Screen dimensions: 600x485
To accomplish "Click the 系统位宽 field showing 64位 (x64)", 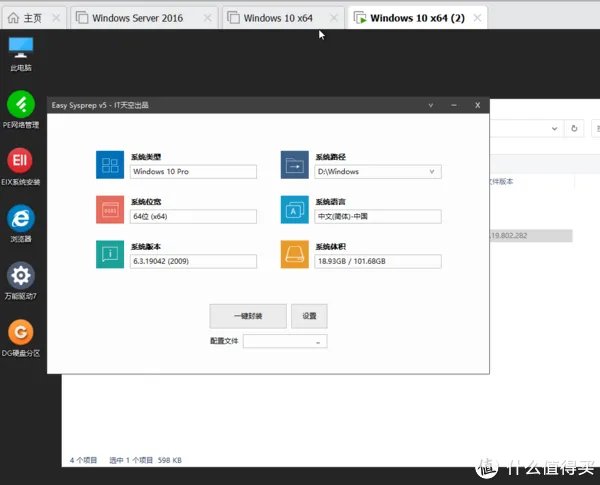I will point(193,216).
